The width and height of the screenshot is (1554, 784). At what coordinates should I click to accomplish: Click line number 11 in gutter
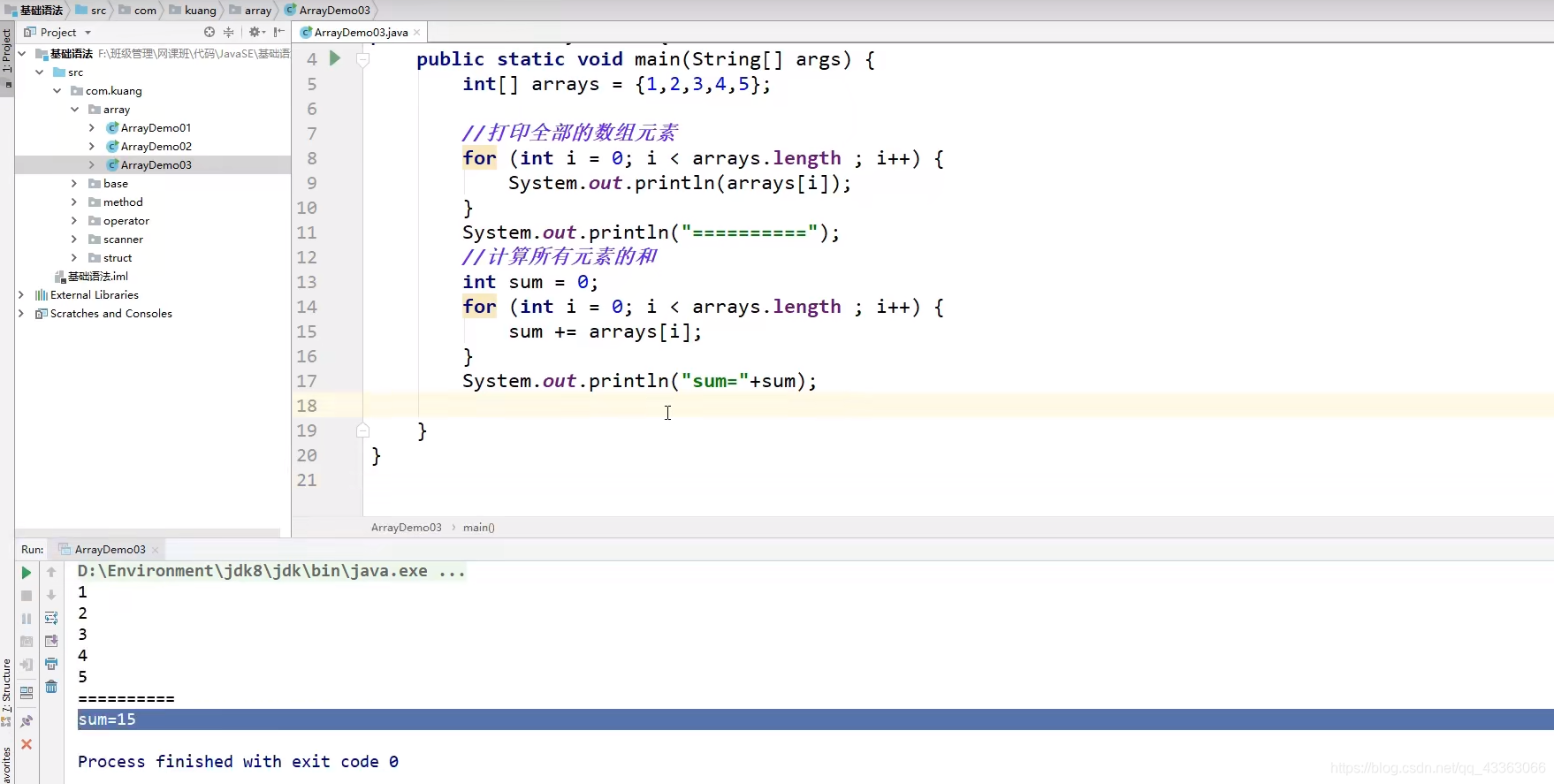click(307, 232)
